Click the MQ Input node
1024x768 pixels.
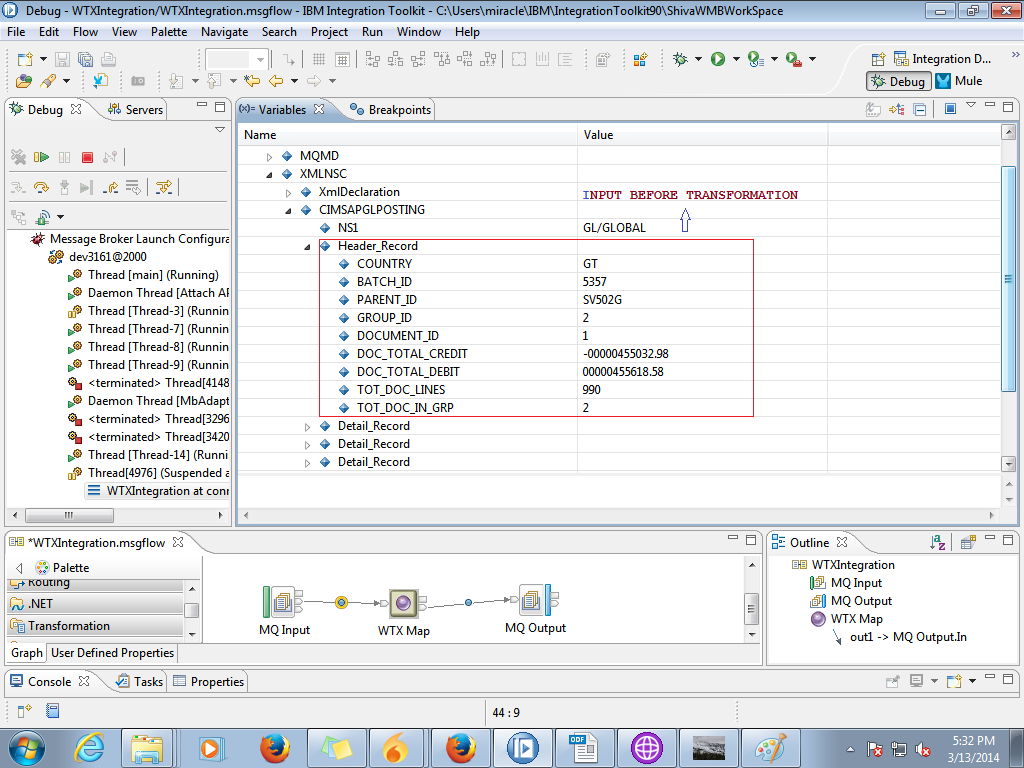[283, 601]
